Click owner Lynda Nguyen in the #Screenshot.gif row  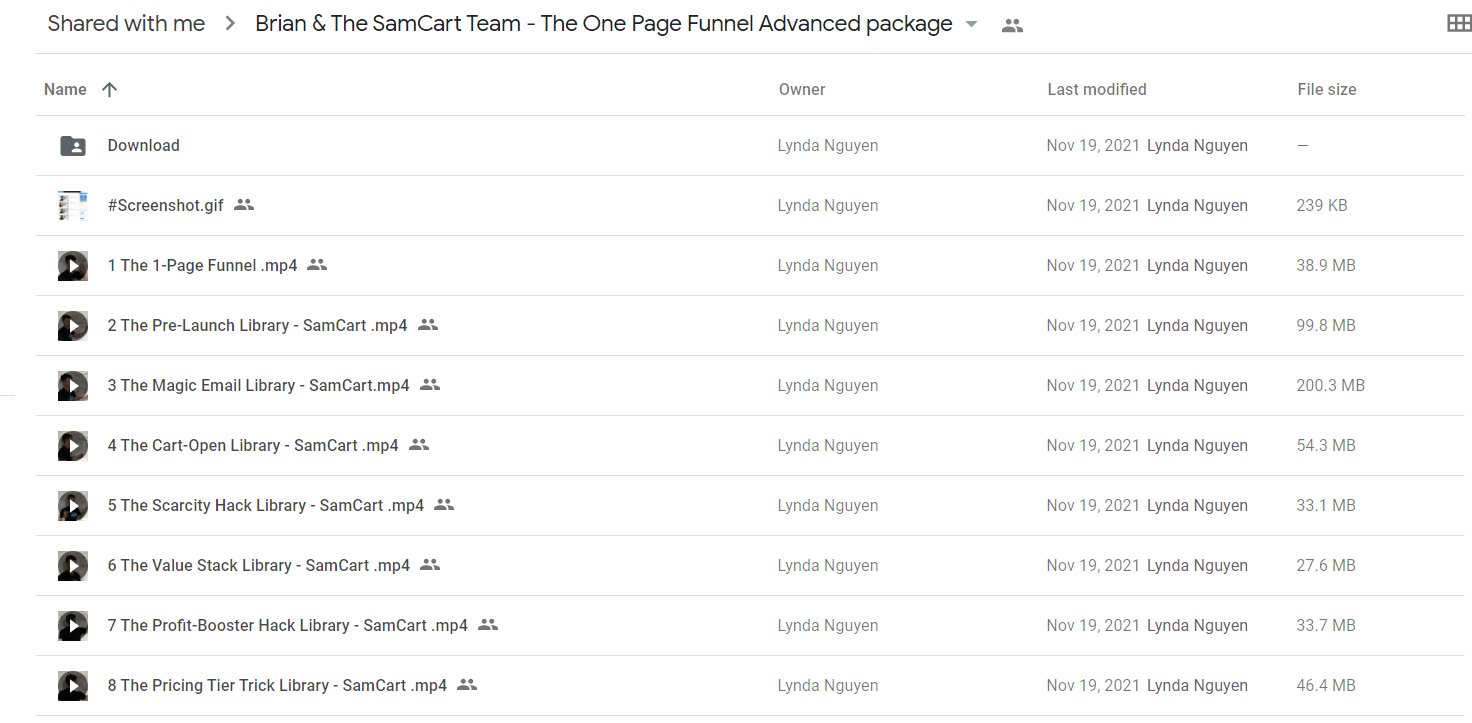(828, 205)
